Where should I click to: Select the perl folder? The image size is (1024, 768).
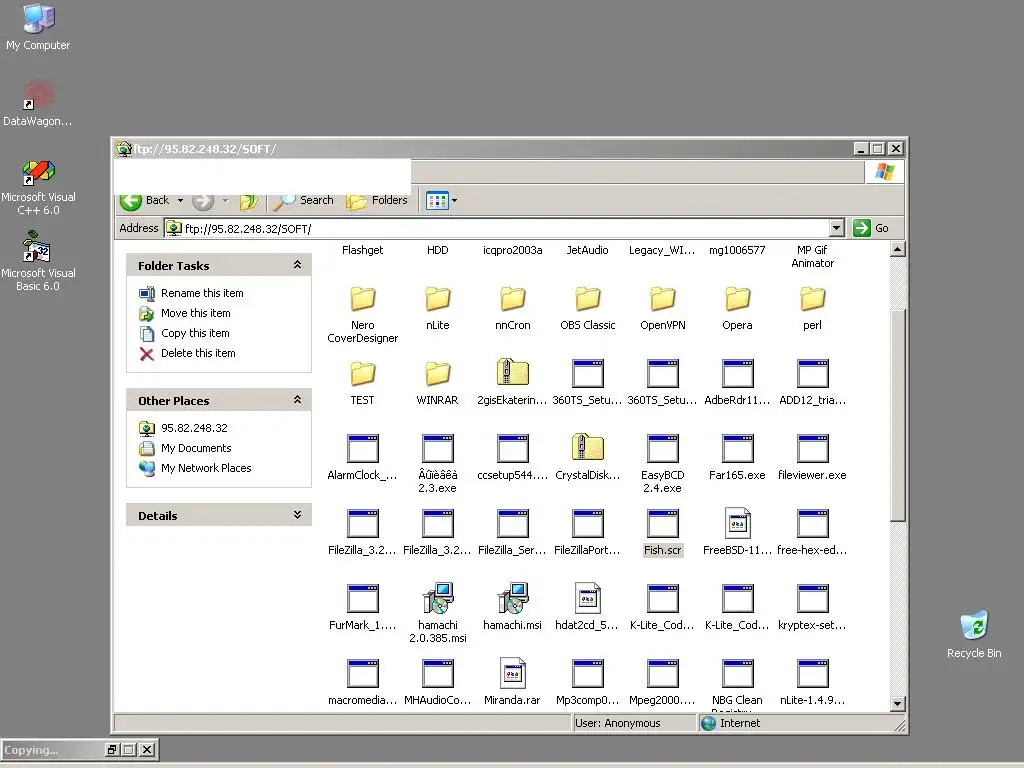click(x=812, y=308)
